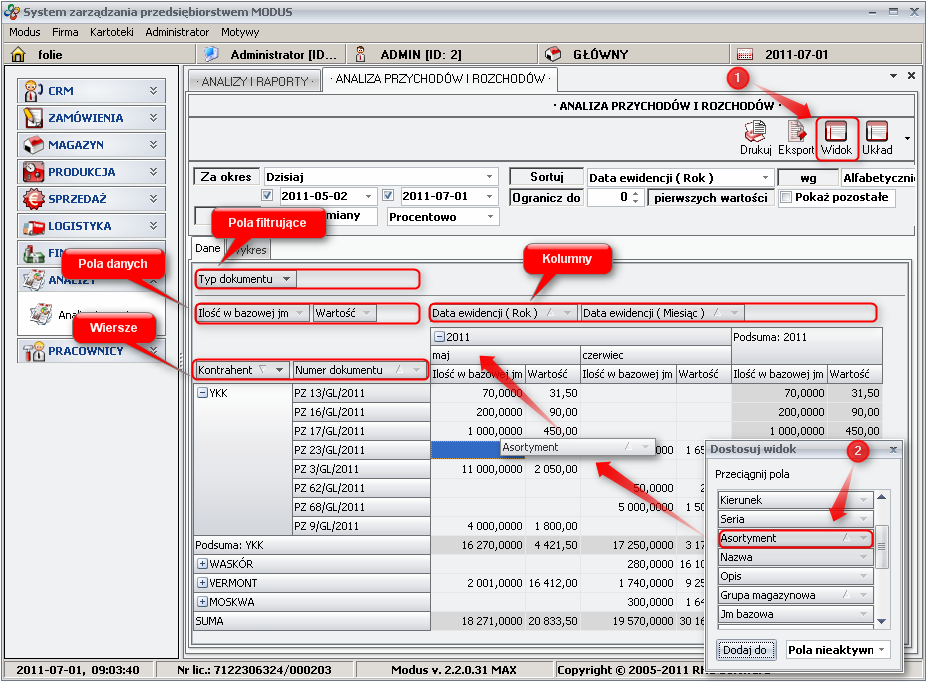Enable the Pokaż pozostałe checkbox
The image size is (927, 682).
(785, 197)
